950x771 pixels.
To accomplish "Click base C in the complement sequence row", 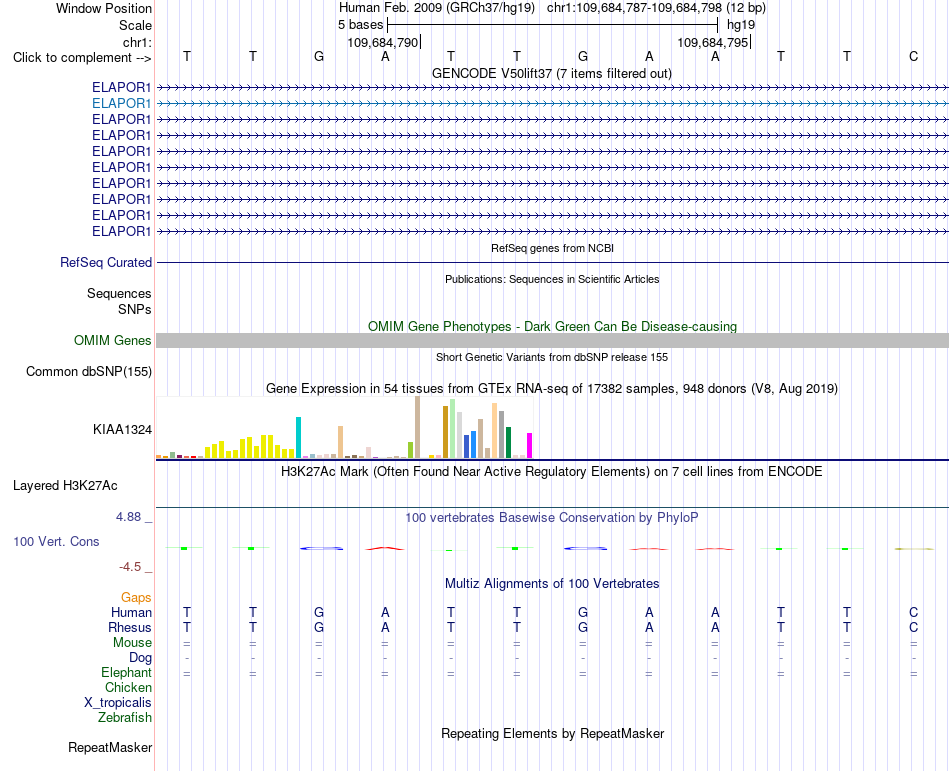I will coord(913,56).
